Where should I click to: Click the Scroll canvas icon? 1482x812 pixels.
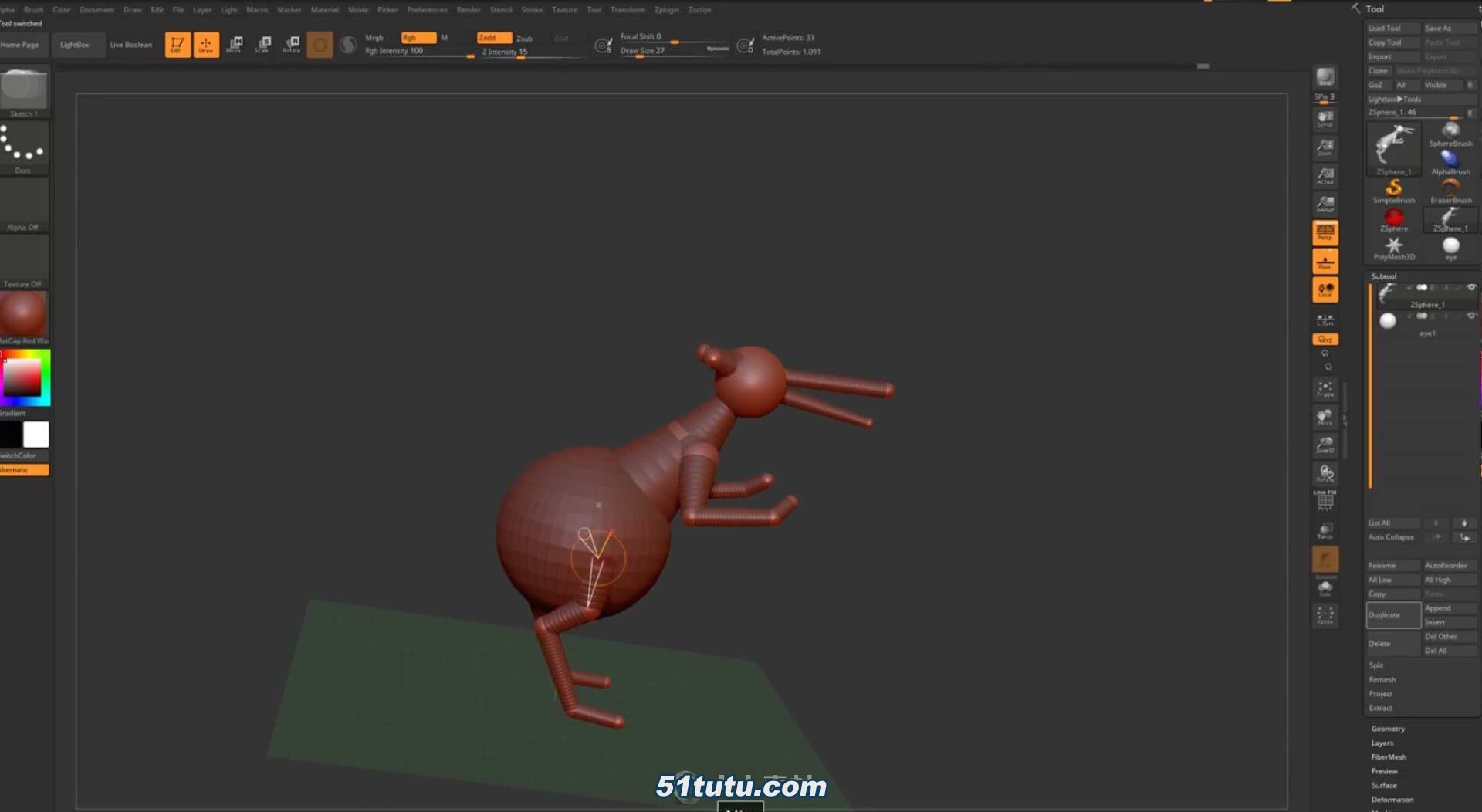1325,119
